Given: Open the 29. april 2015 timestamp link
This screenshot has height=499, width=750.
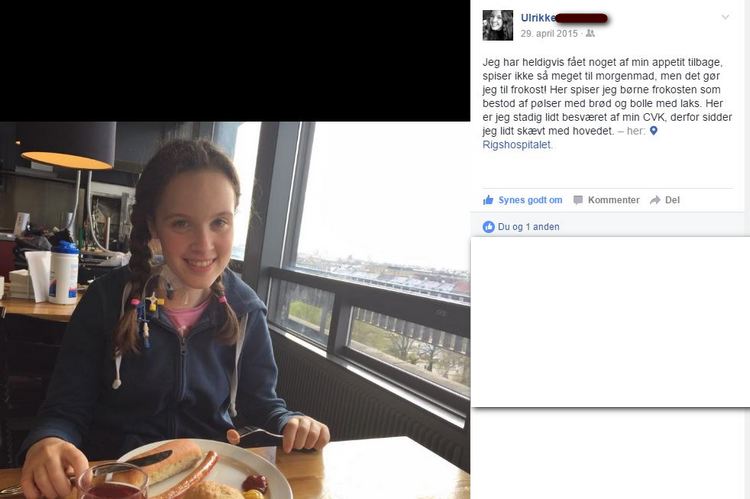Looking at the screenshot, I should [x=549, y=33].
